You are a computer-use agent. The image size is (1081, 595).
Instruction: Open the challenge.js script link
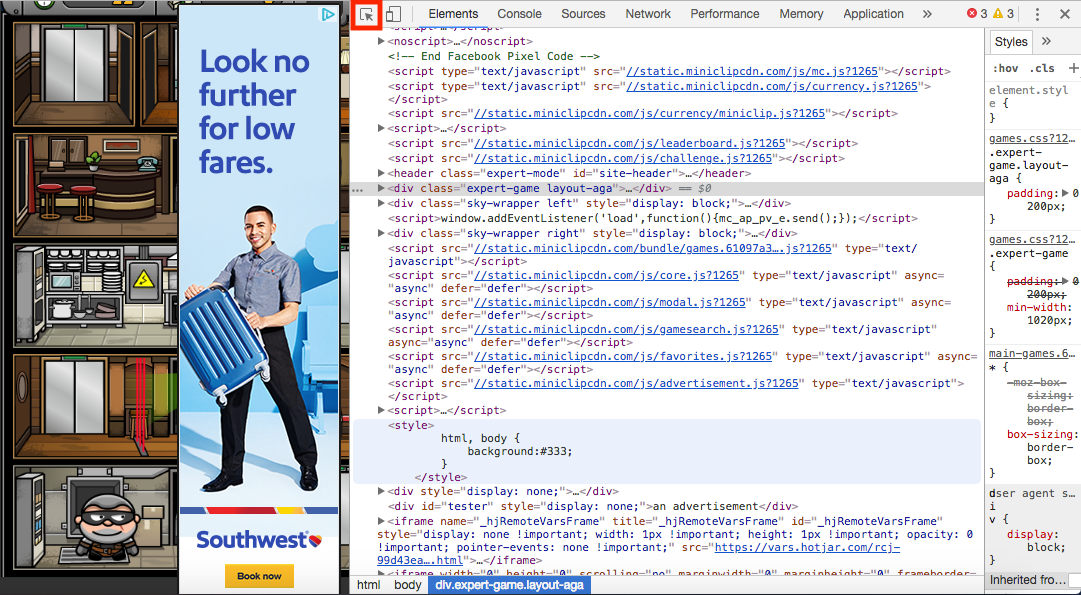click(623, 159)
